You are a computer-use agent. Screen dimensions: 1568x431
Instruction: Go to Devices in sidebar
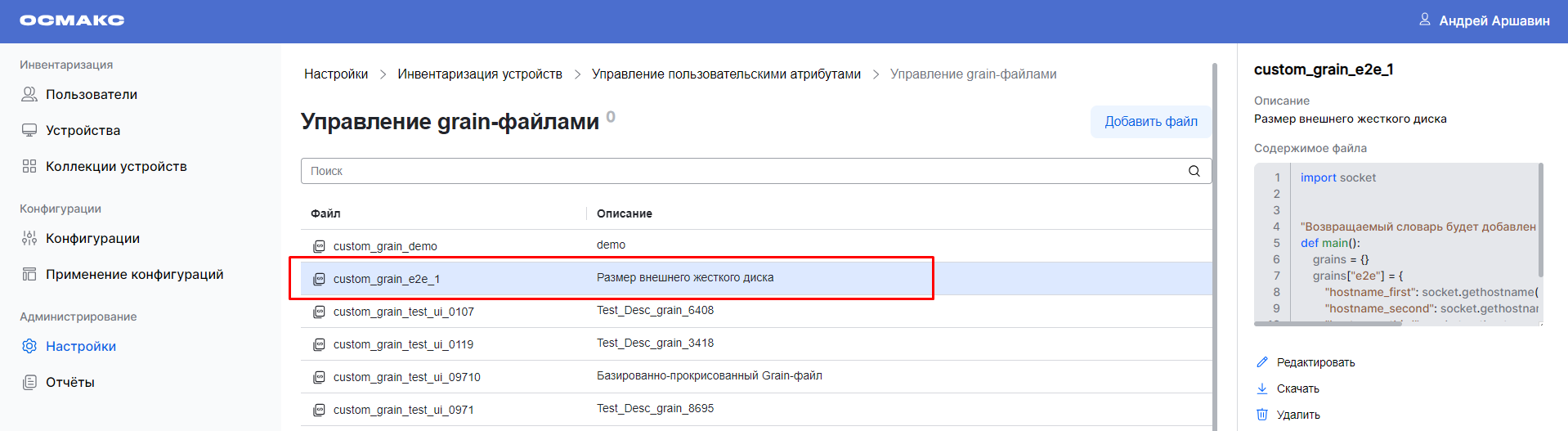83,131
